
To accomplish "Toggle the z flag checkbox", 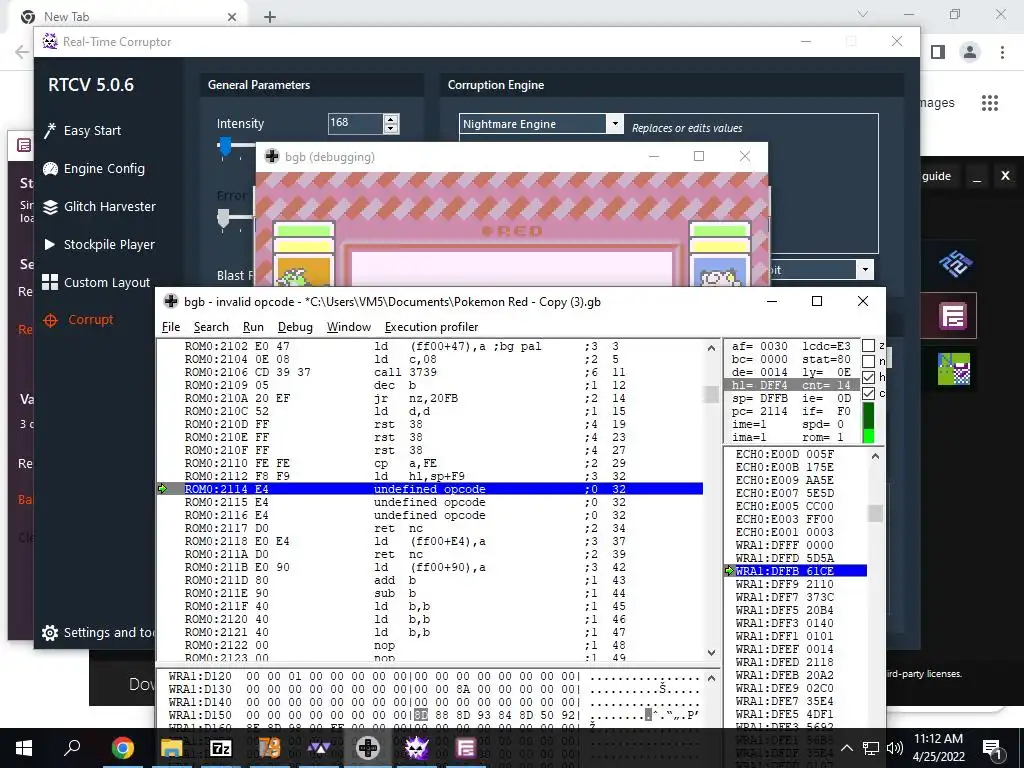I will pyautogui.click(x=869, y=345).
